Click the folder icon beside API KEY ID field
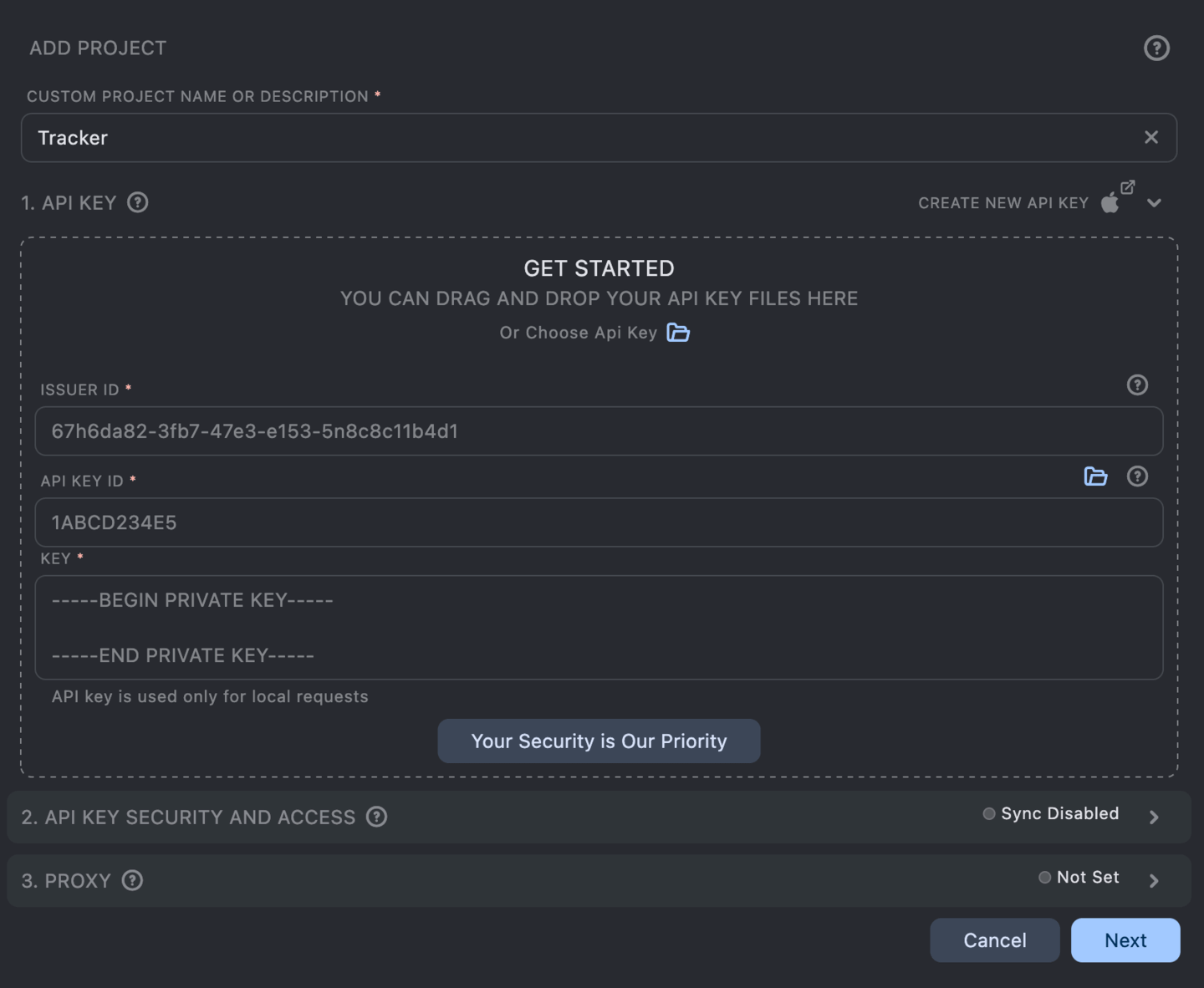The image size is (1204, 988). click(x=1095, y=476)
